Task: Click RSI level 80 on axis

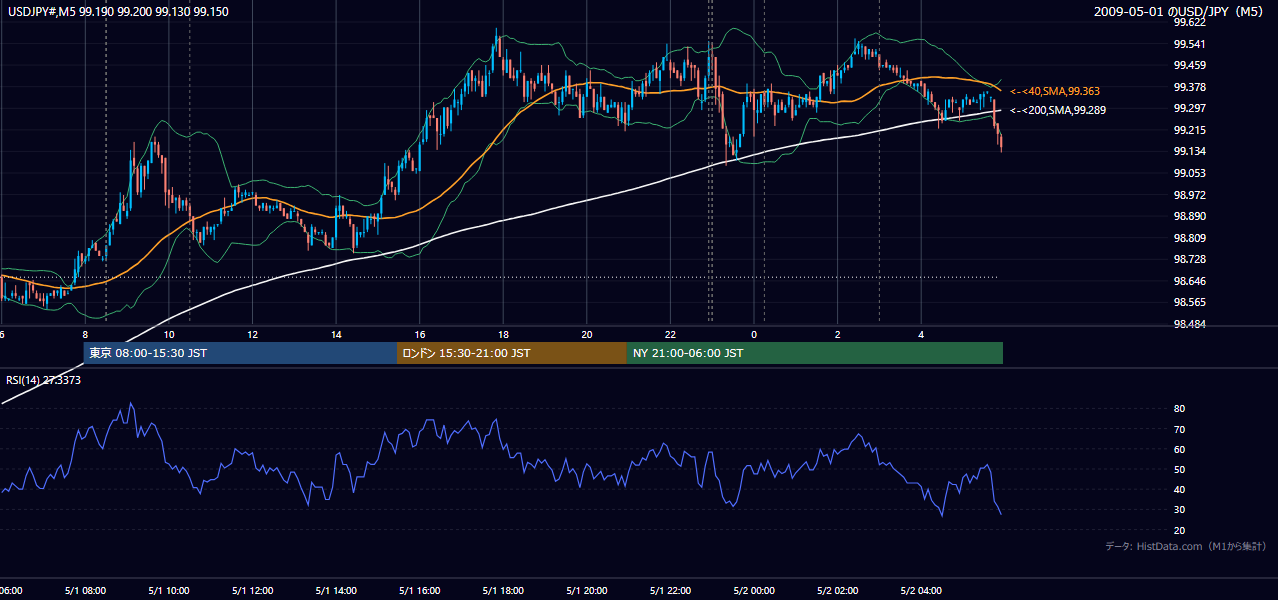Action: (1179, 409)
